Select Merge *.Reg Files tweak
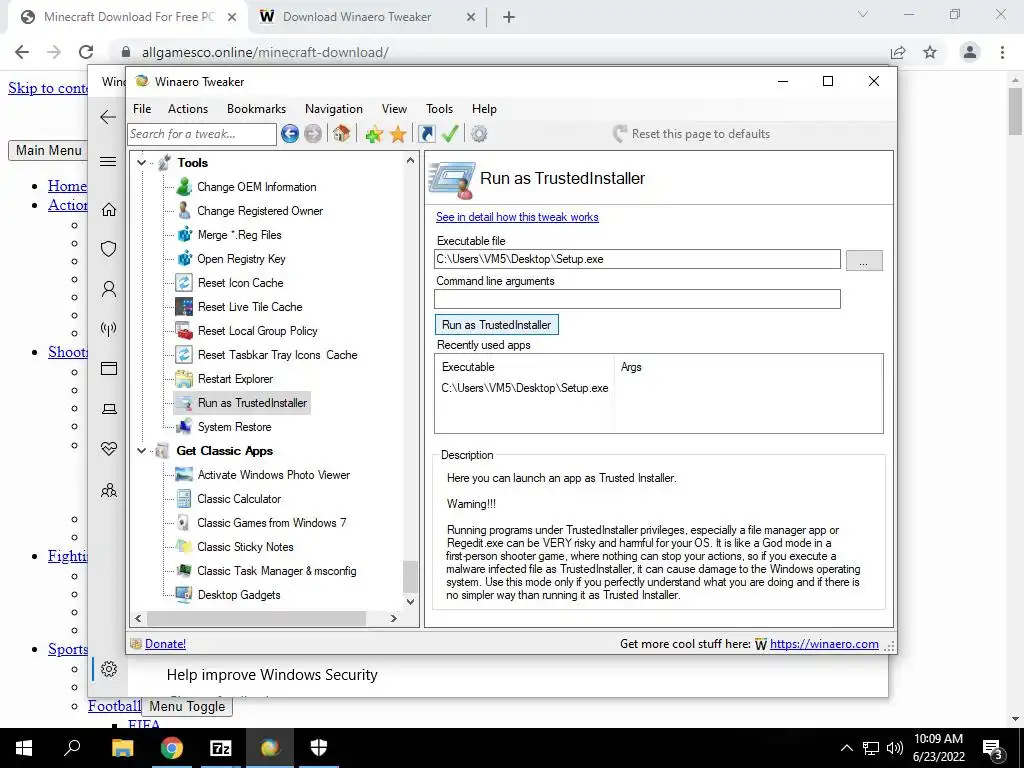The image size is (1024, 768). click(x=240, y=235)
